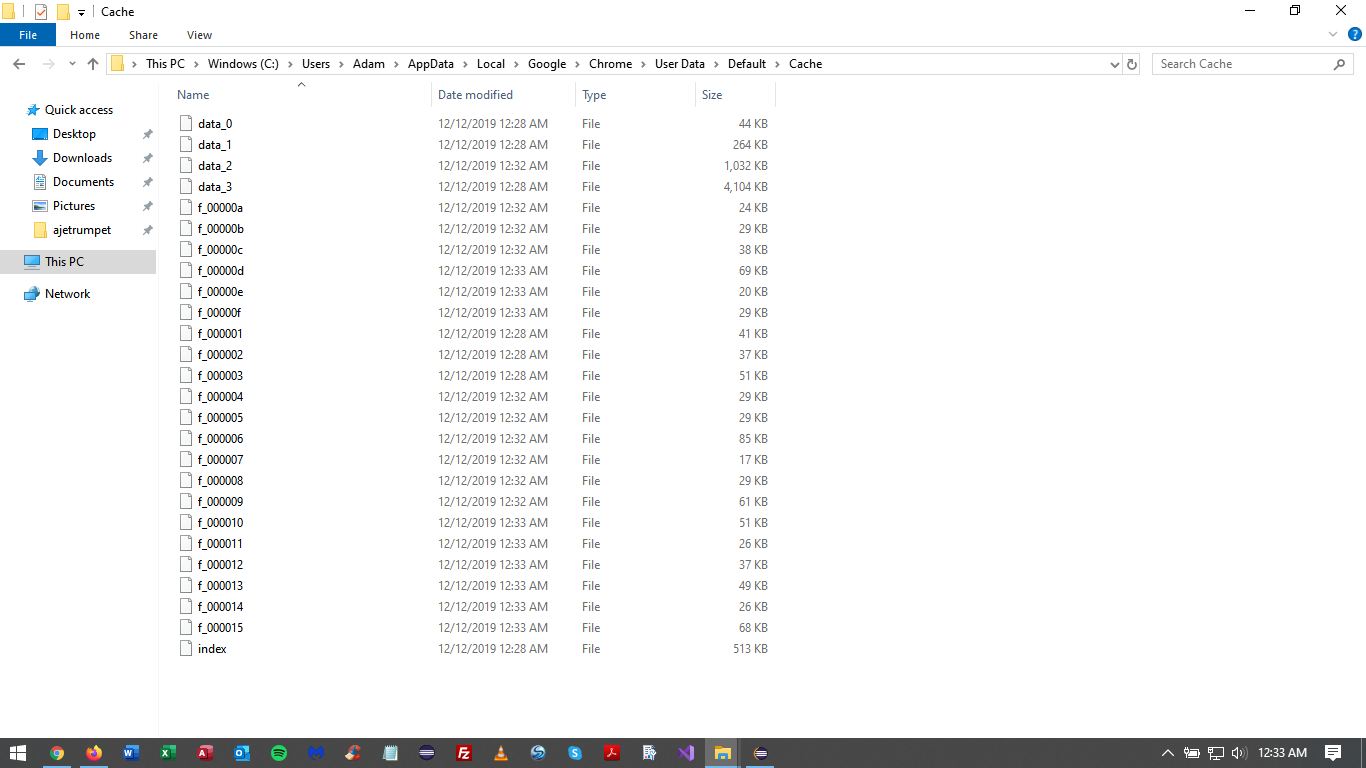Refresh the Cache folder view
Viewport: 1366px width, 768px height.
[x=1132, y=64]
